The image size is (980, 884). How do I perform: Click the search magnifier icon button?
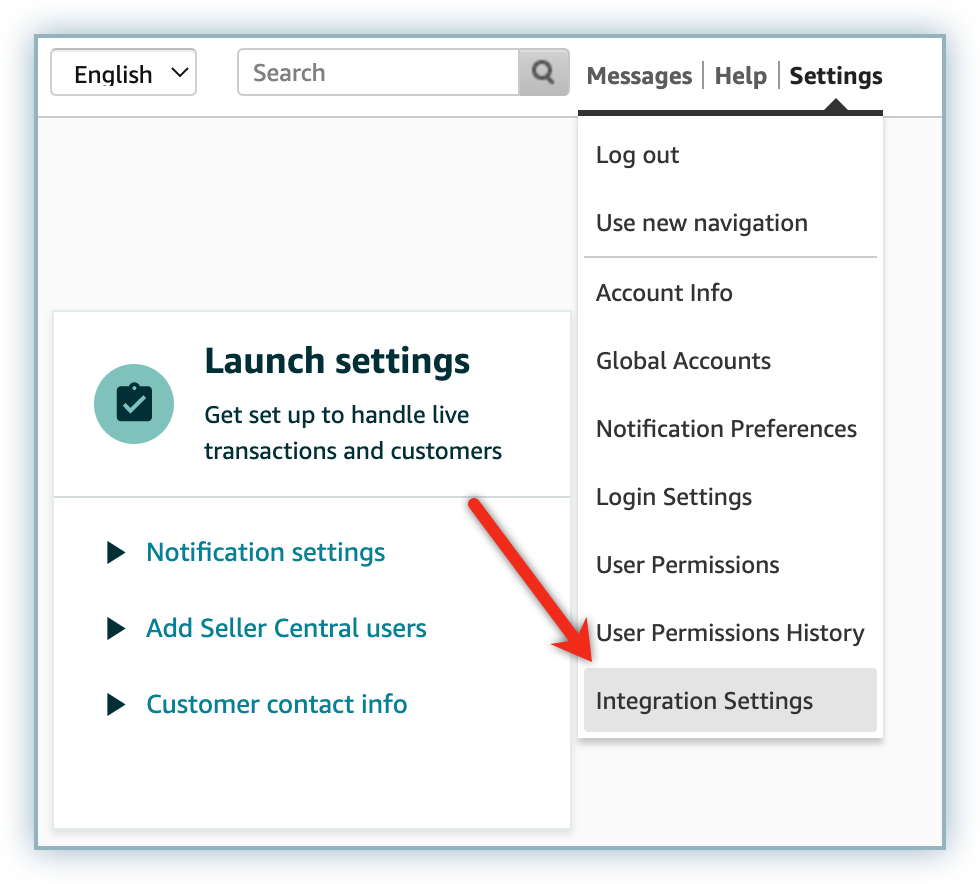[x=543, y=73]
